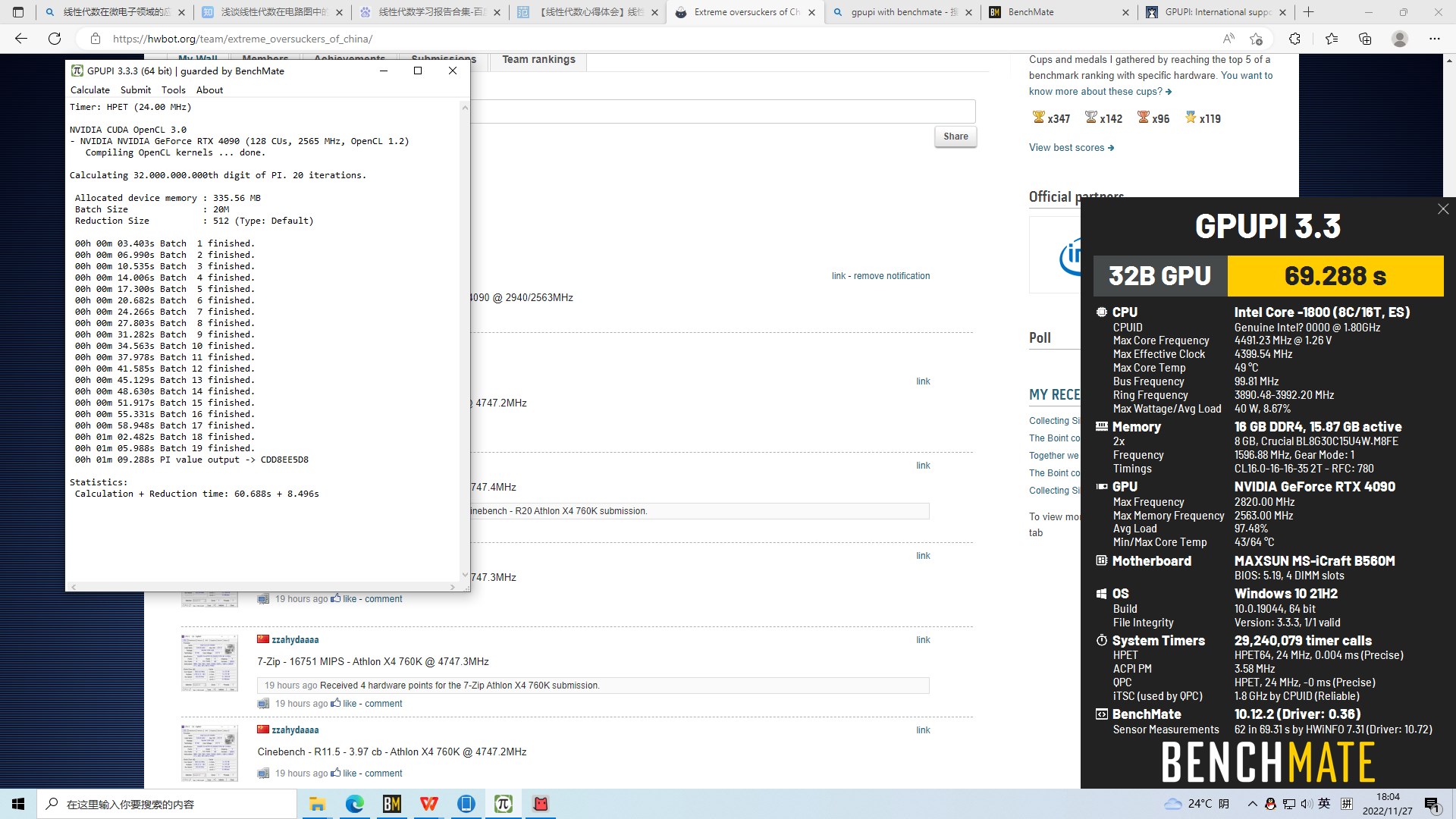The image size is (1456, 819).
Task: Close the BenchMate result overlay
Action: 1442,209
